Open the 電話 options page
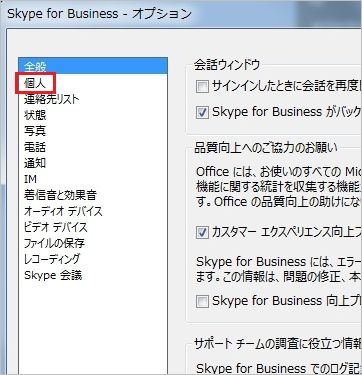Viewport: 362px width, 375px height. 35,147
